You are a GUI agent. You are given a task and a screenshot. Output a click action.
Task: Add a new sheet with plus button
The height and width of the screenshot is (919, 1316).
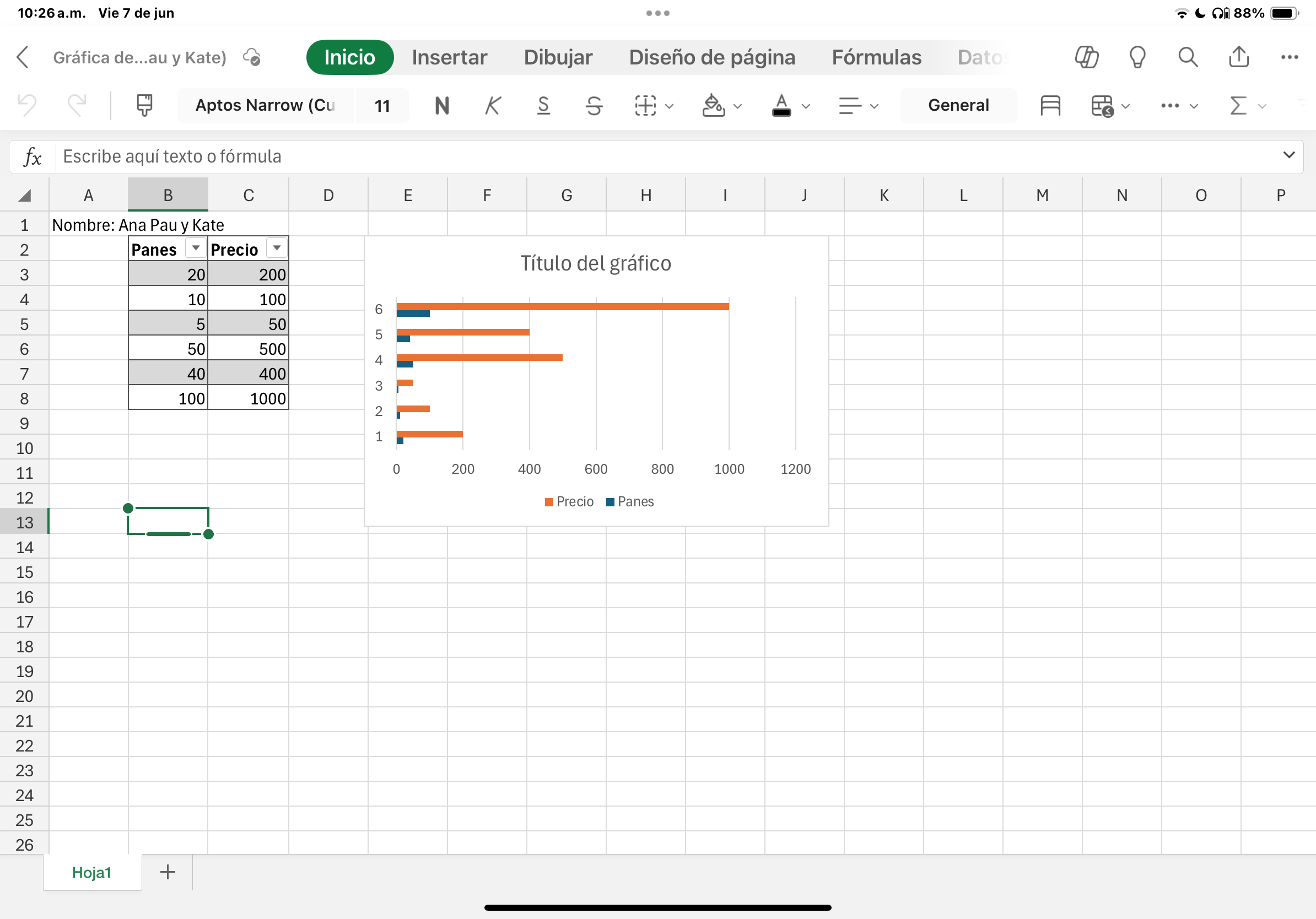[168, 872]
